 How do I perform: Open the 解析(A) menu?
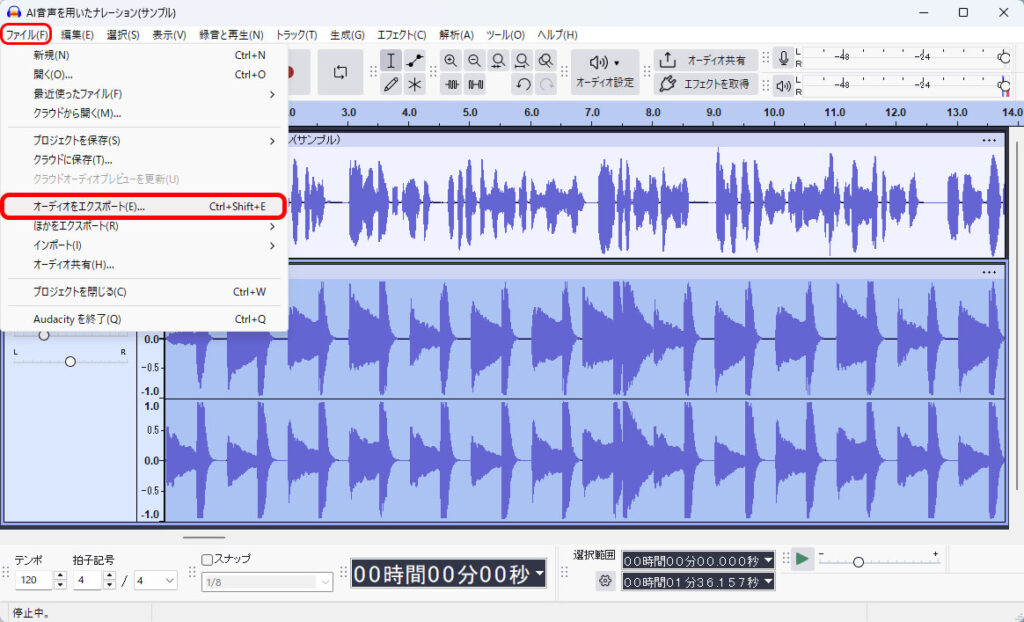point(456,35)
